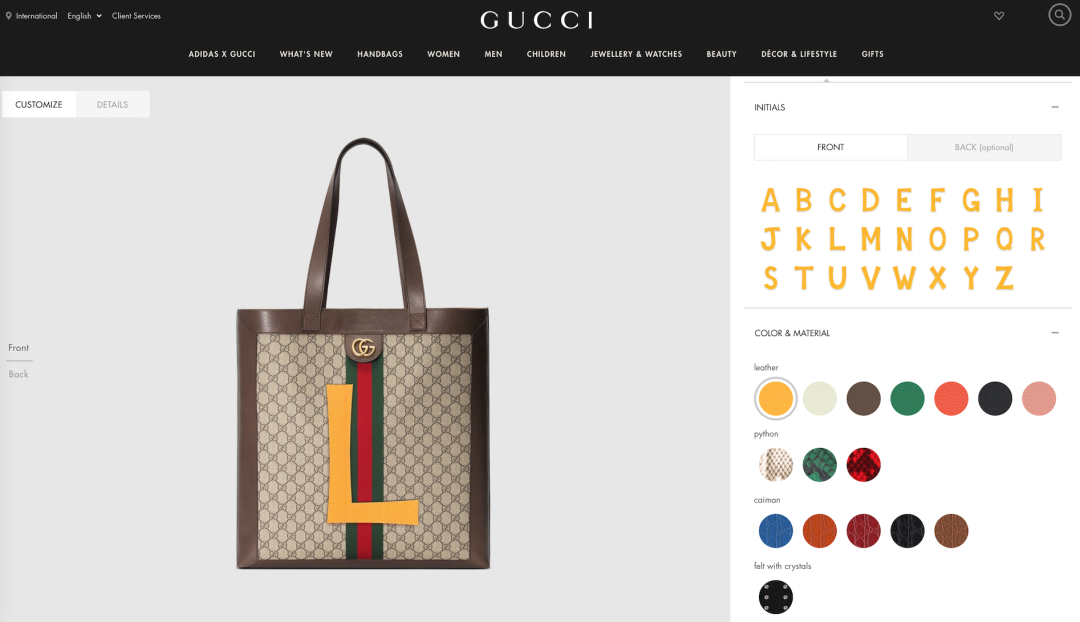Open the search magnifier icon
This screenshot has height=622, width=1080.
coord(1059,14)
